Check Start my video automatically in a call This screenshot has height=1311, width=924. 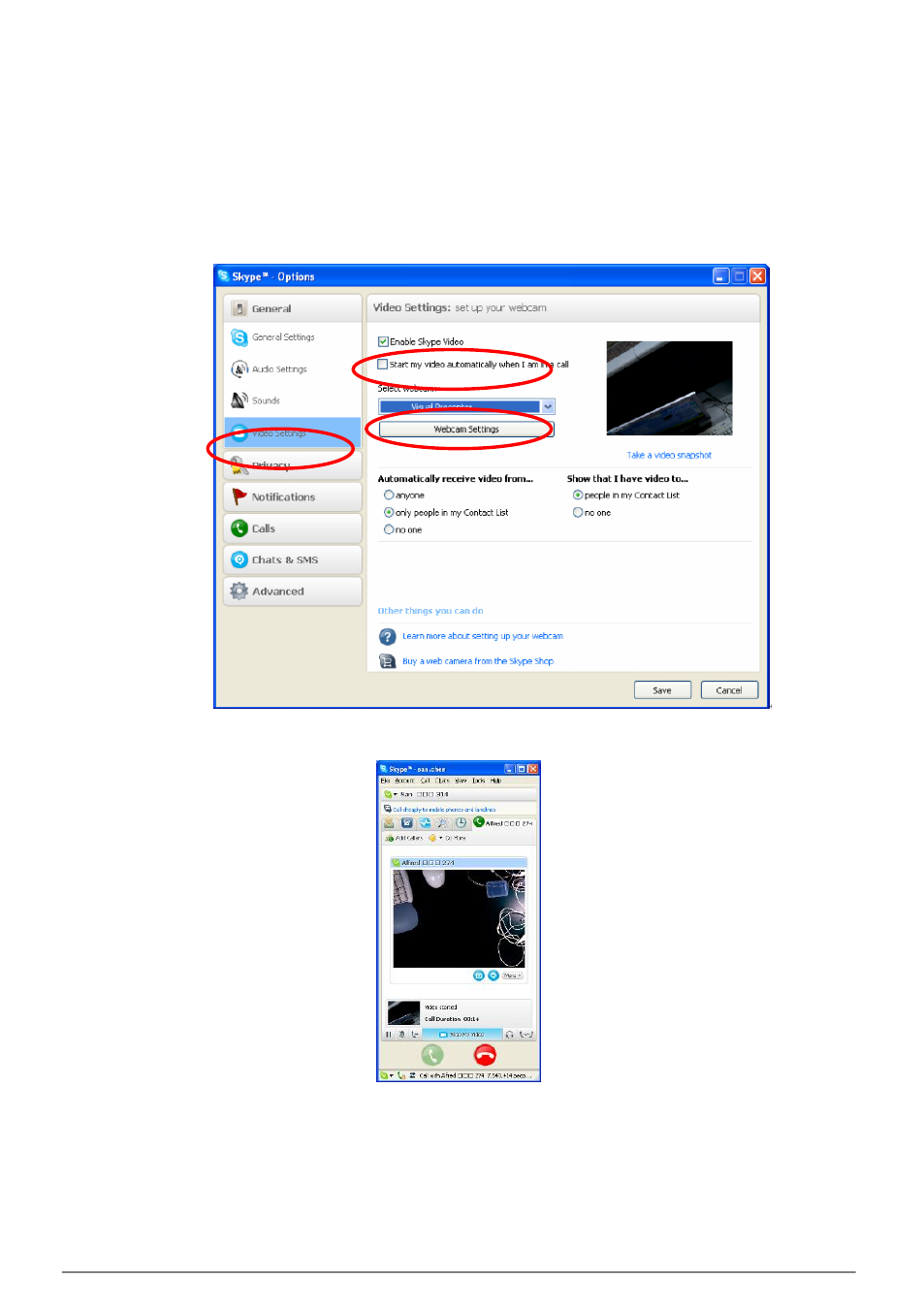coord(383,365)
